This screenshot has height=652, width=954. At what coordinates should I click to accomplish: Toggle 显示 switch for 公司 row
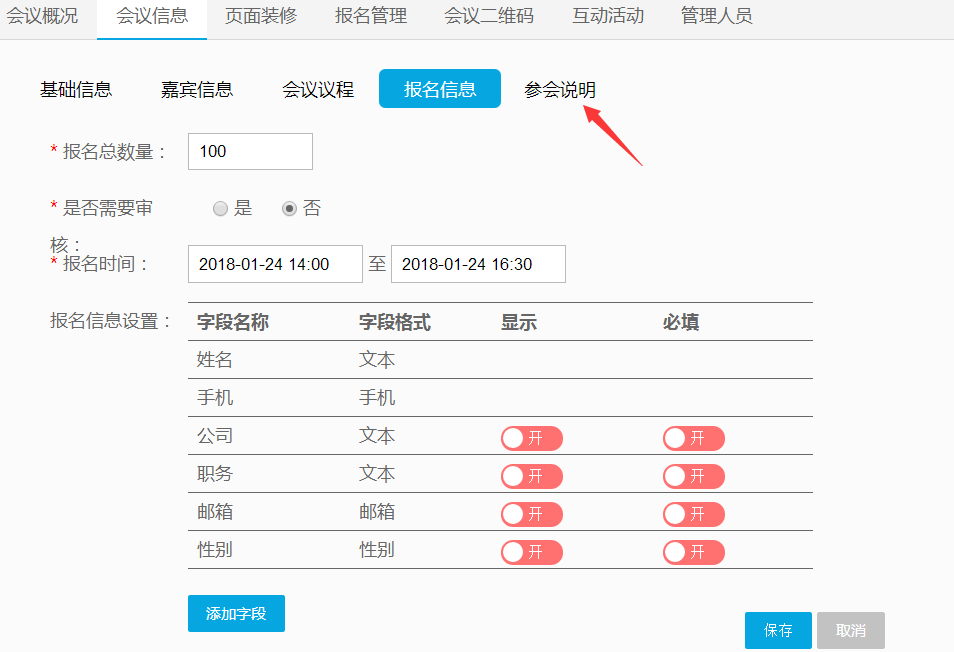pos(532,439)
